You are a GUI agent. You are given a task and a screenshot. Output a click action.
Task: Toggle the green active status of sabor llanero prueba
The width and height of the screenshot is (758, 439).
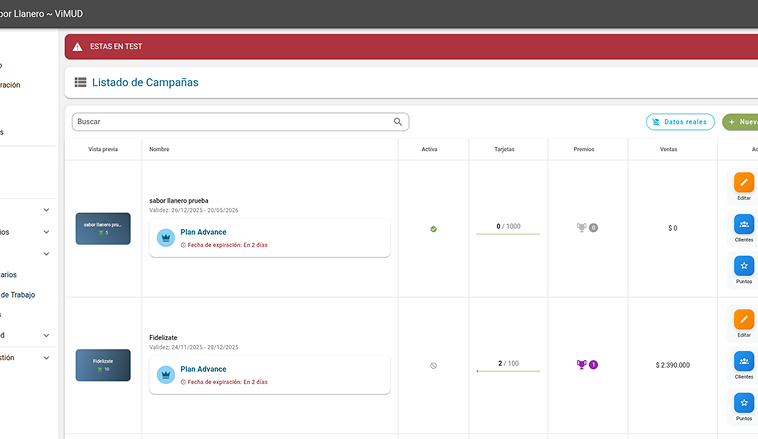pos(433,229)
